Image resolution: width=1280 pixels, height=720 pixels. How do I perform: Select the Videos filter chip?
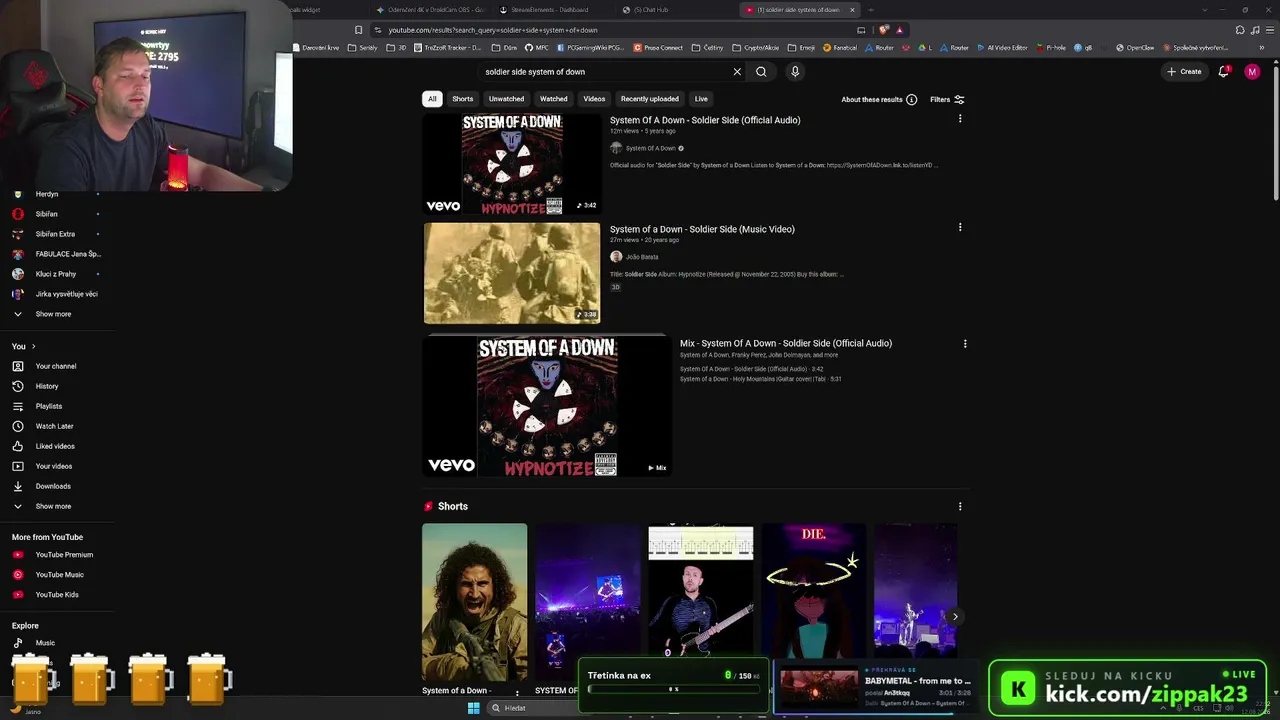coord(594,99)
